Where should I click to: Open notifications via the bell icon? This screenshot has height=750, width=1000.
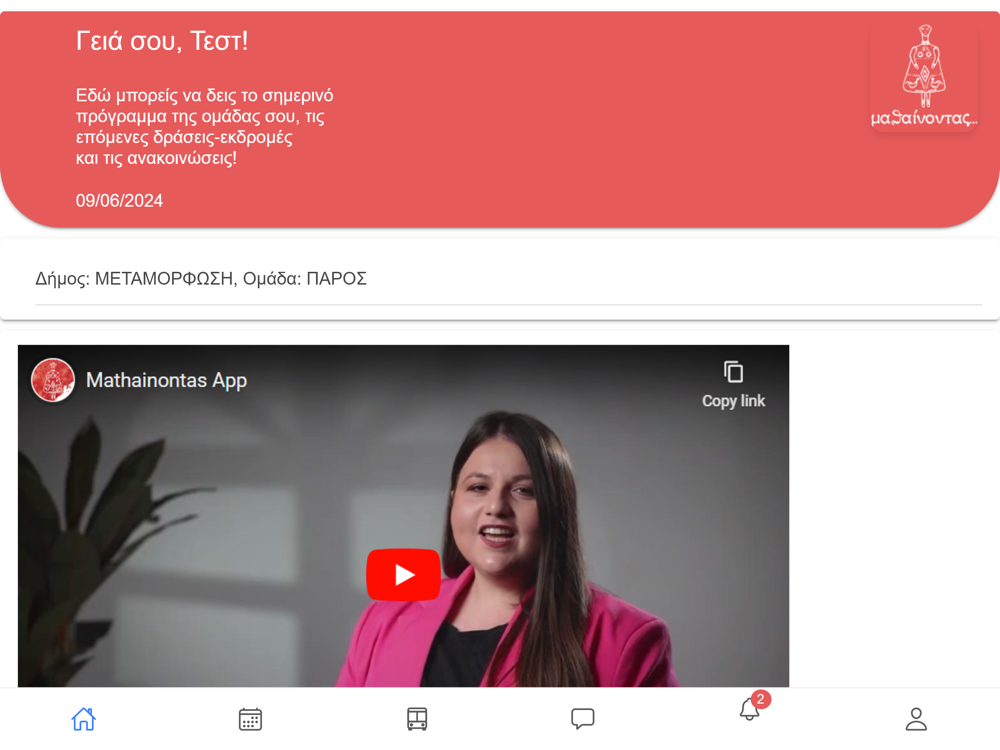point(749,709)
